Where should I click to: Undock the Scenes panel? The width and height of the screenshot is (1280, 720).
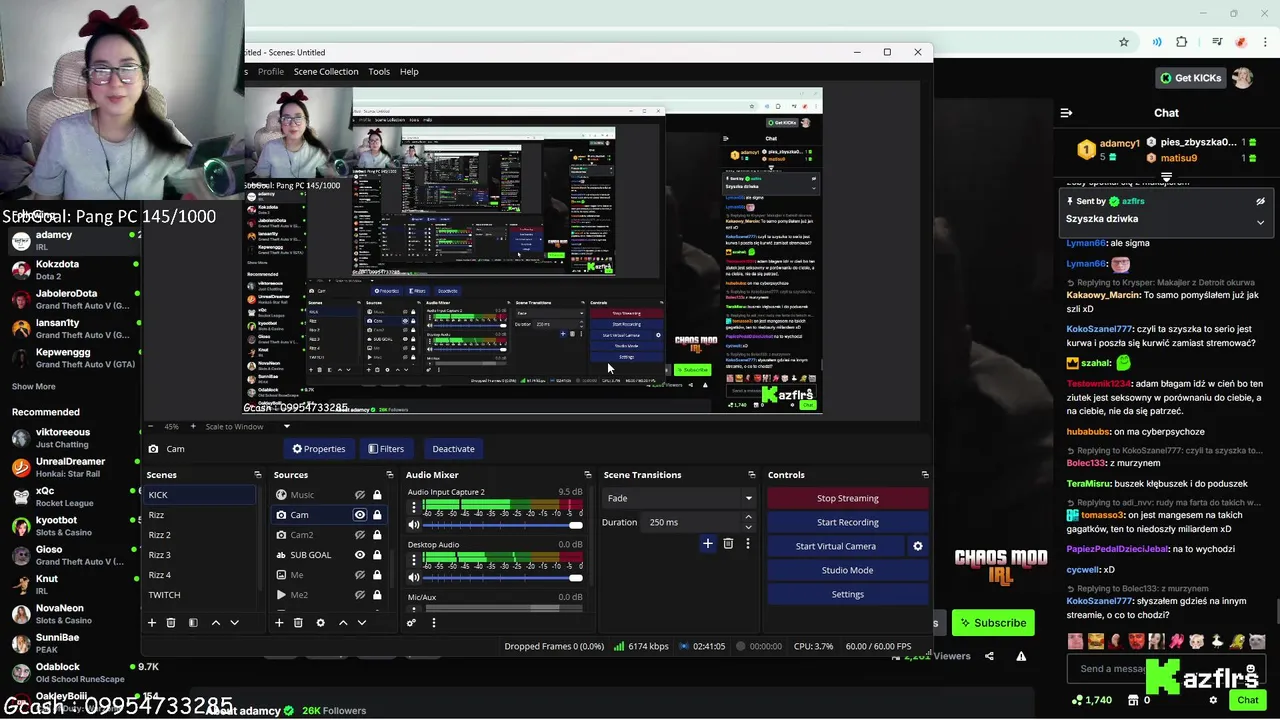tap(257, 475)
